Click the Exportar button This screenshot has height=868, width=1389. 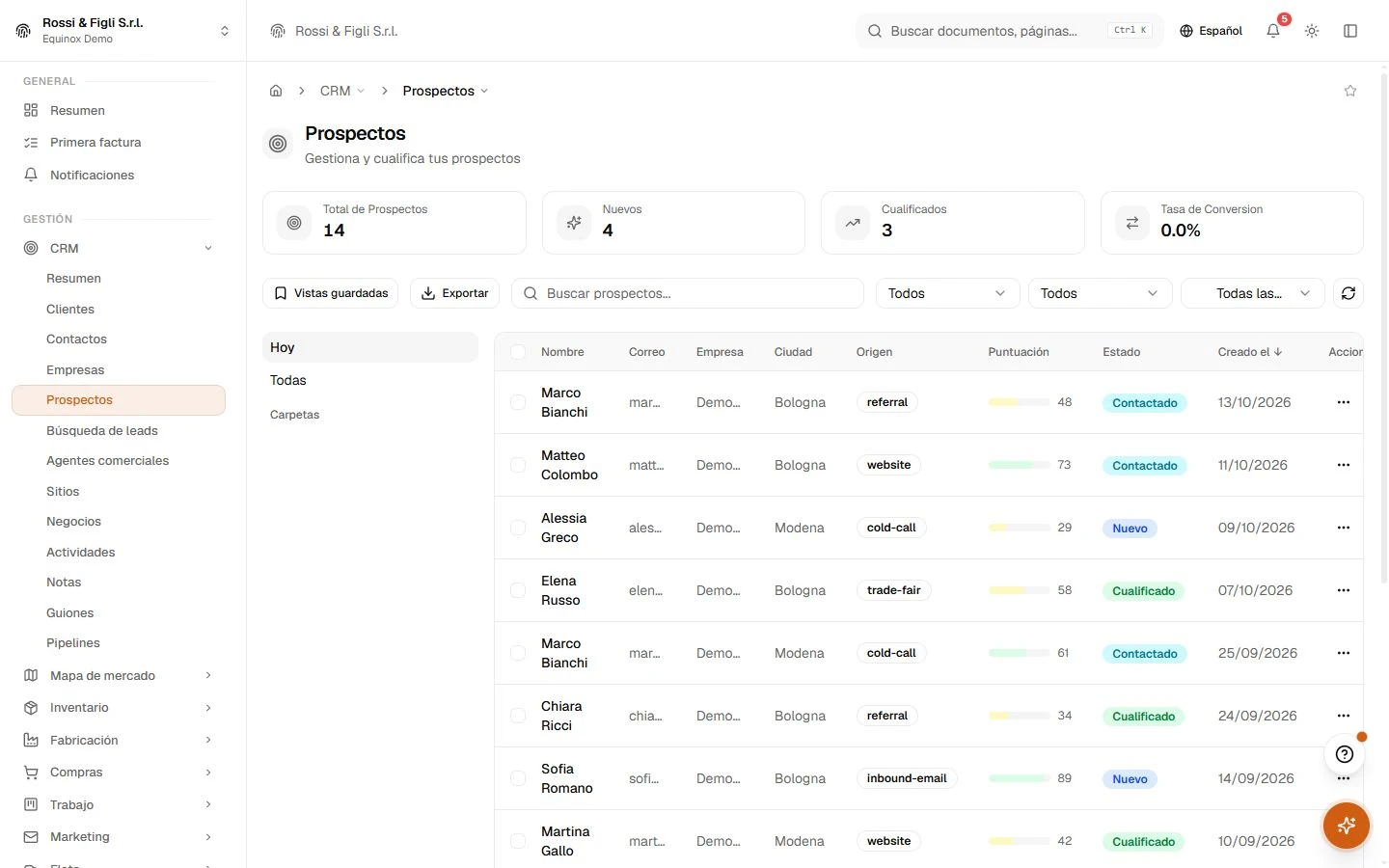tap(454, 293)
